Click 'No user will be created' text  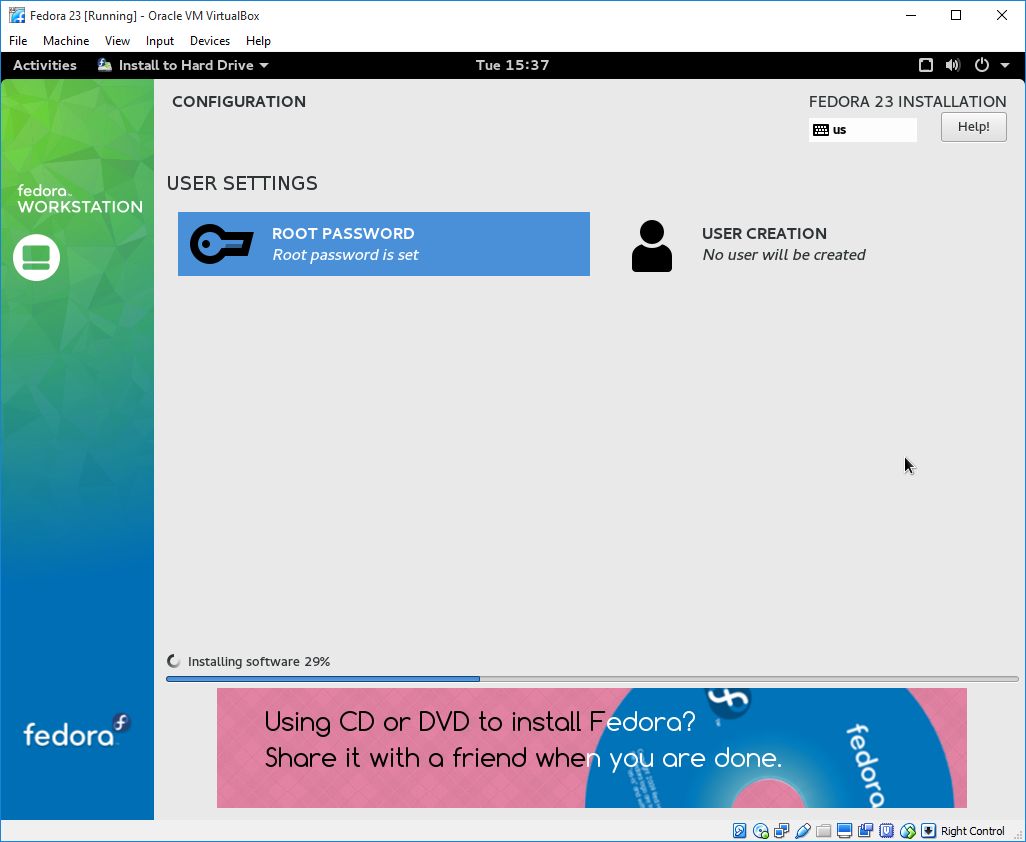(x=784, y=254)
